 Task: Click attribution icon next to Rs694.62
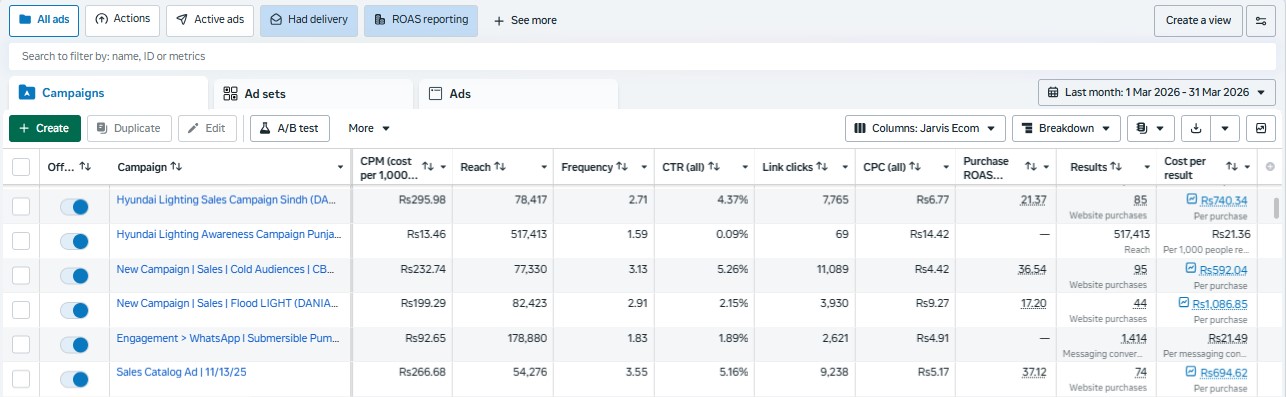coord(1191,373)
